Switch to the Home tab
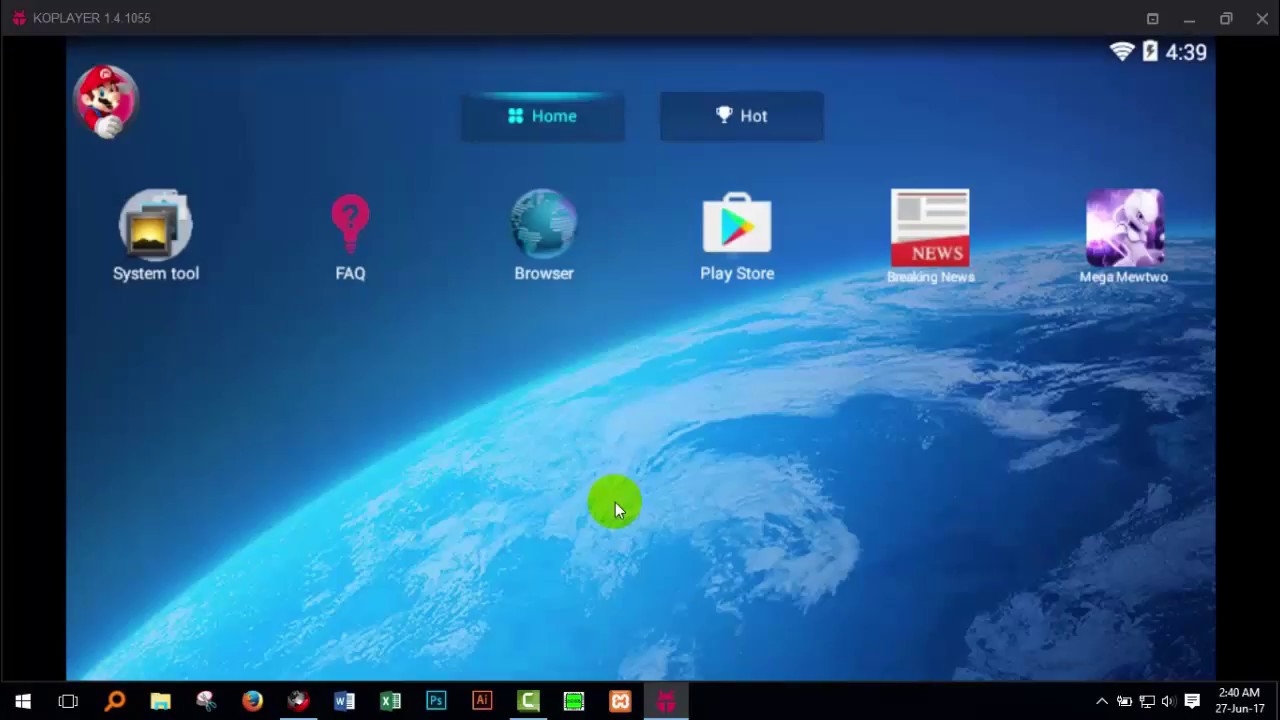The image size is (1280, 720). (543, 116)
